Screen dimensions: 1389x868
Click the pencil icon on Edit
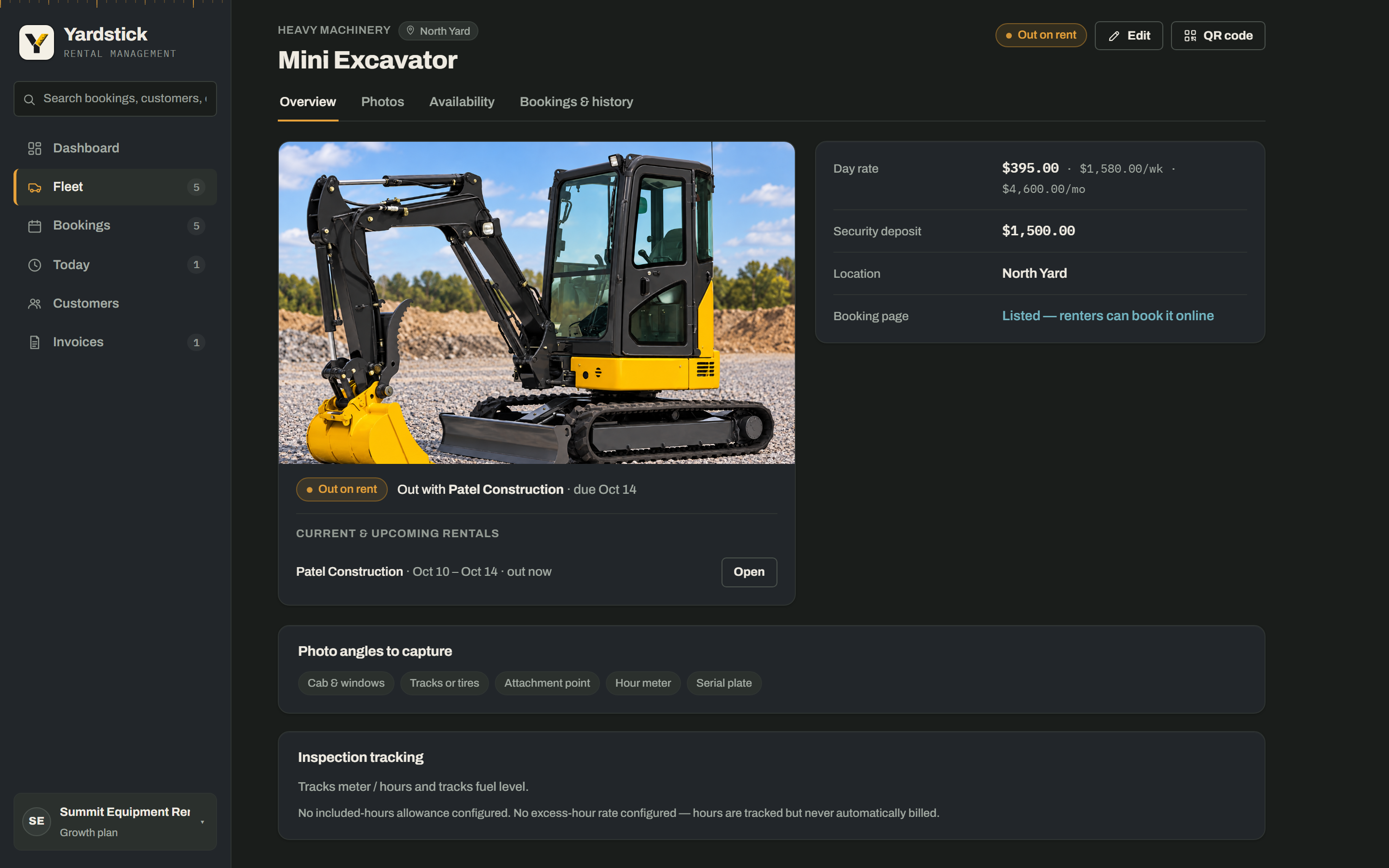pos(1114,36)
